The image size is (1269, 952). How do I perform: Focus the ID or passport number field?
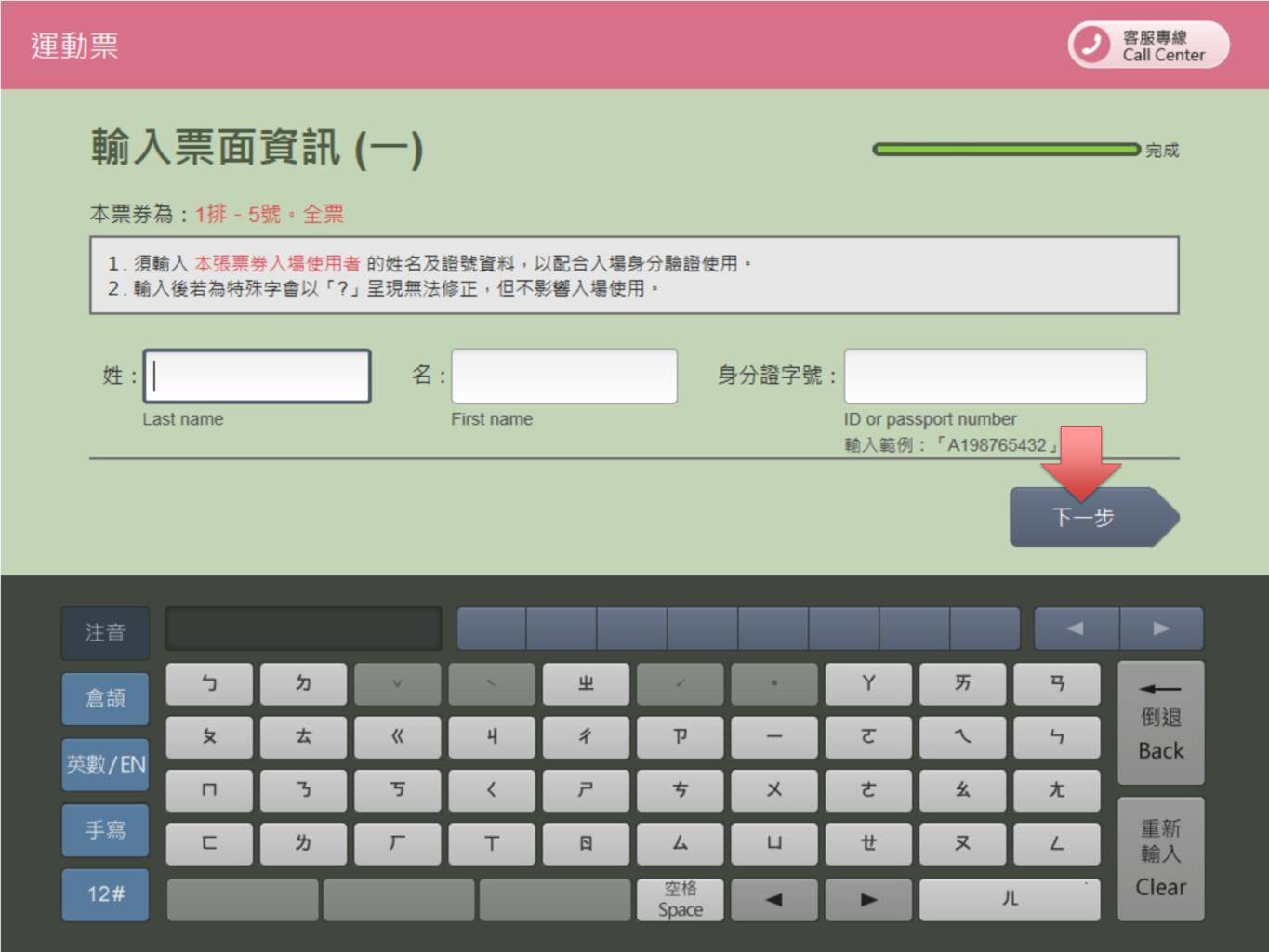point(995,377)
